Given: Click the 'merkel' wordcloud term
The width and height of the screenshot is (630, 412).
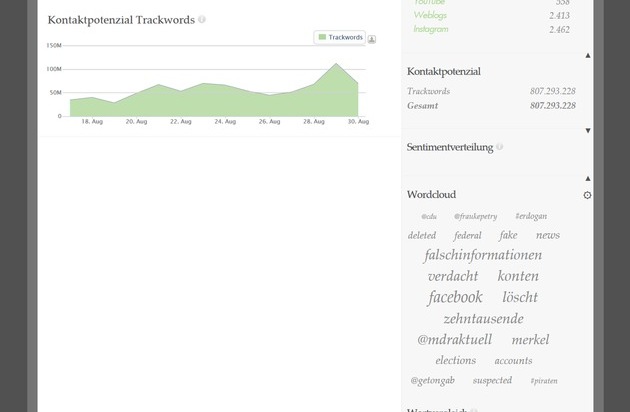Looking at the screenshot, I should tap(530, 340).
